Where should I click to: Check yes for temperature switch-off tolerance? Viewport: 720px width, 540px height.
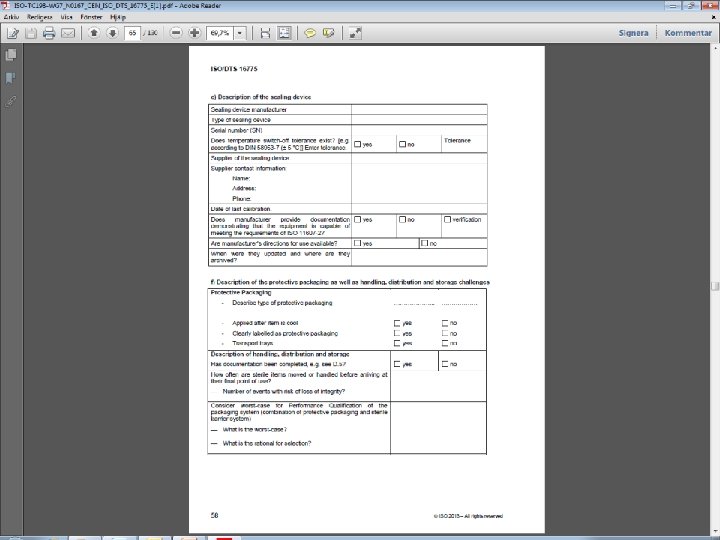point(358,144)
